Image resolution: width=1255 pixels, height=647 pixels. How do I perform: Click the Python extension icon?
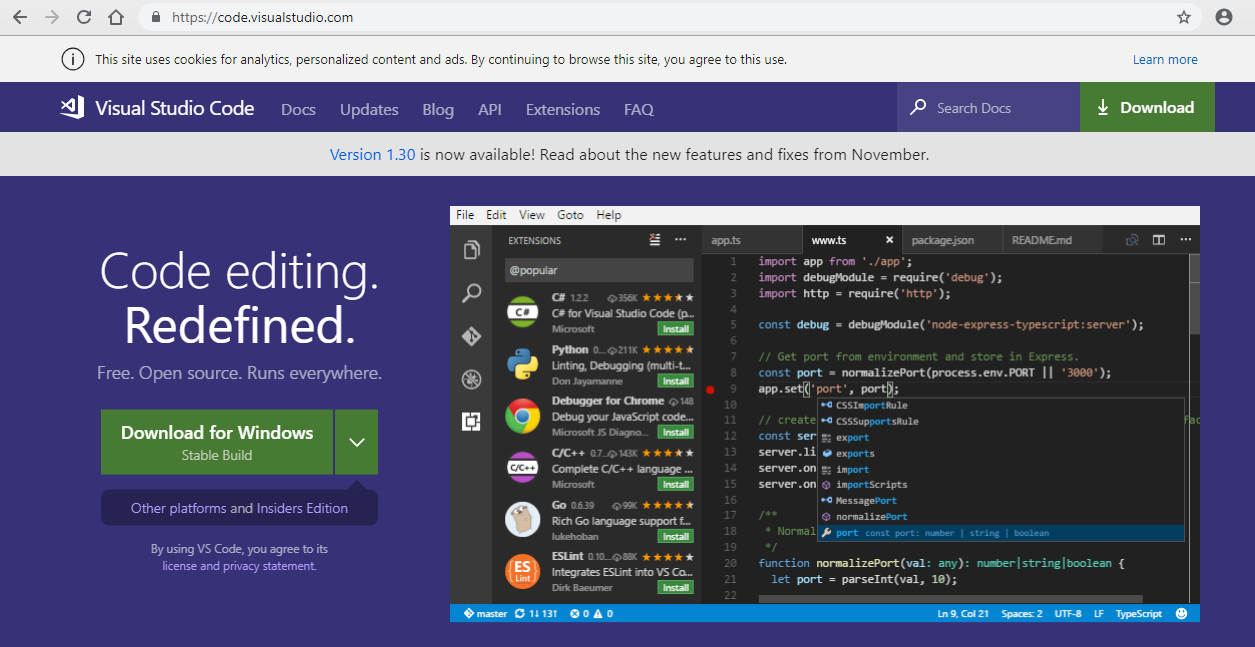click(522, 364)
